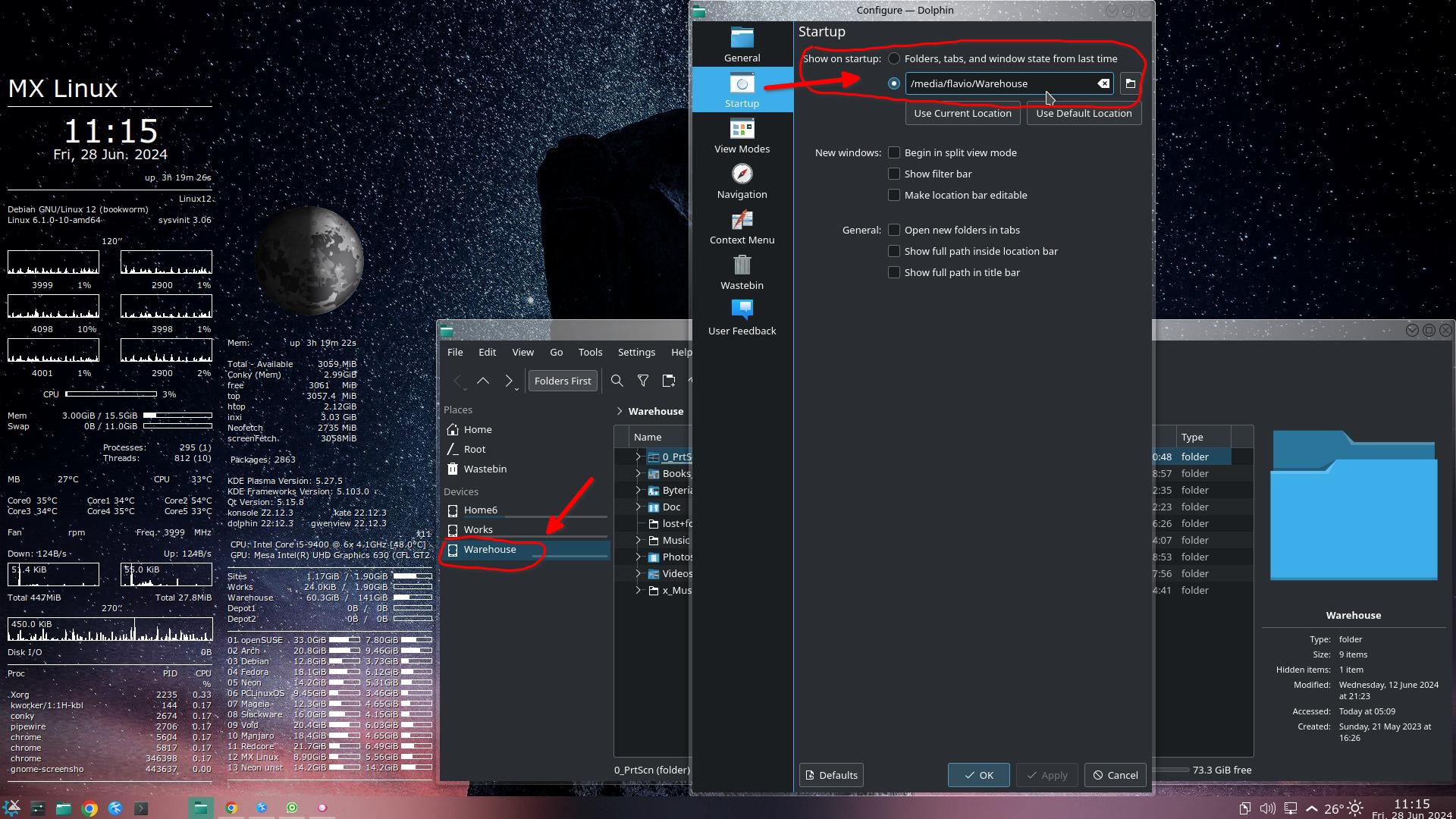Viewport: 1456px width, 819px height.
Task: Show hidden system tray icons arrow
Action: click(x=1312, y=808)
